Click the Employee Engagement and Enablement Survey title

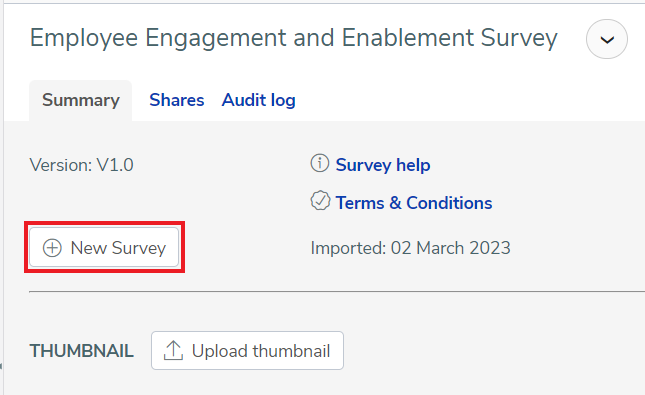(x=294, y=38)
